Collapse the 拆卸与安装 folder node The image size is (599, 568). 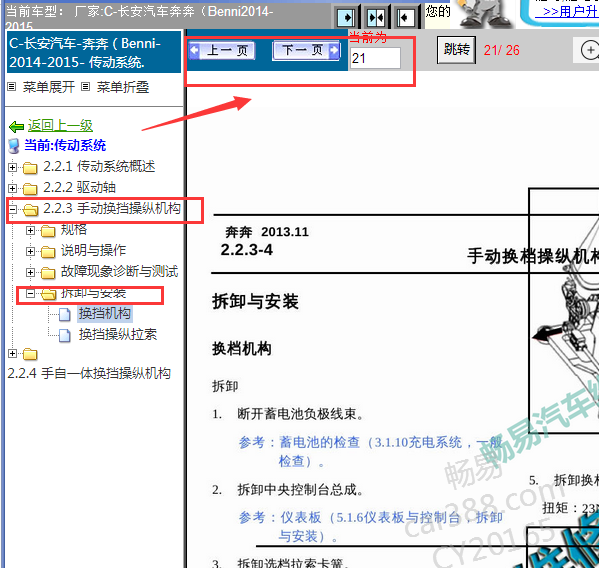click(x=30, y=293)
